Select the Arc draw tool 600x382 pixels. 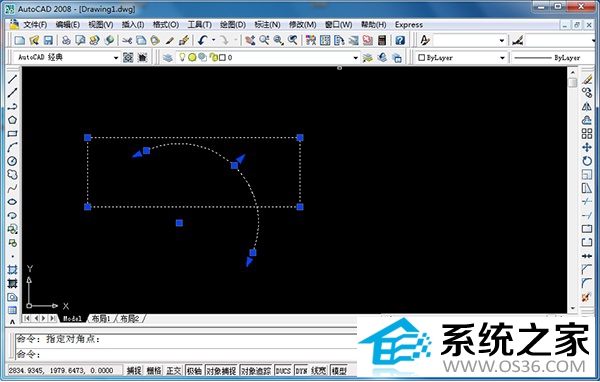[12, 147]
